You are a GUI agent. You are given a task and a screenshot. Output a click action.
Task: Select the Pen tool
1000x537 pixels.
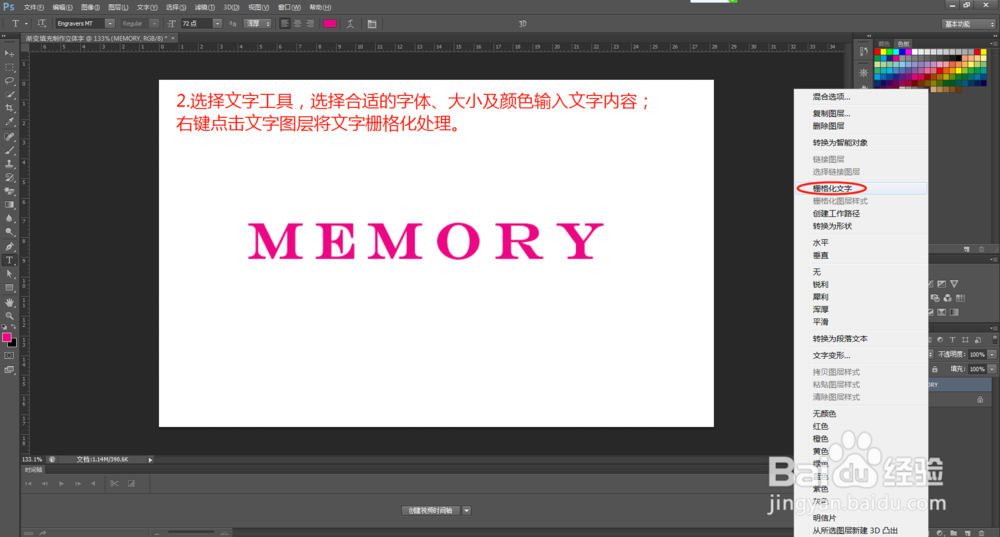[10, 247]
